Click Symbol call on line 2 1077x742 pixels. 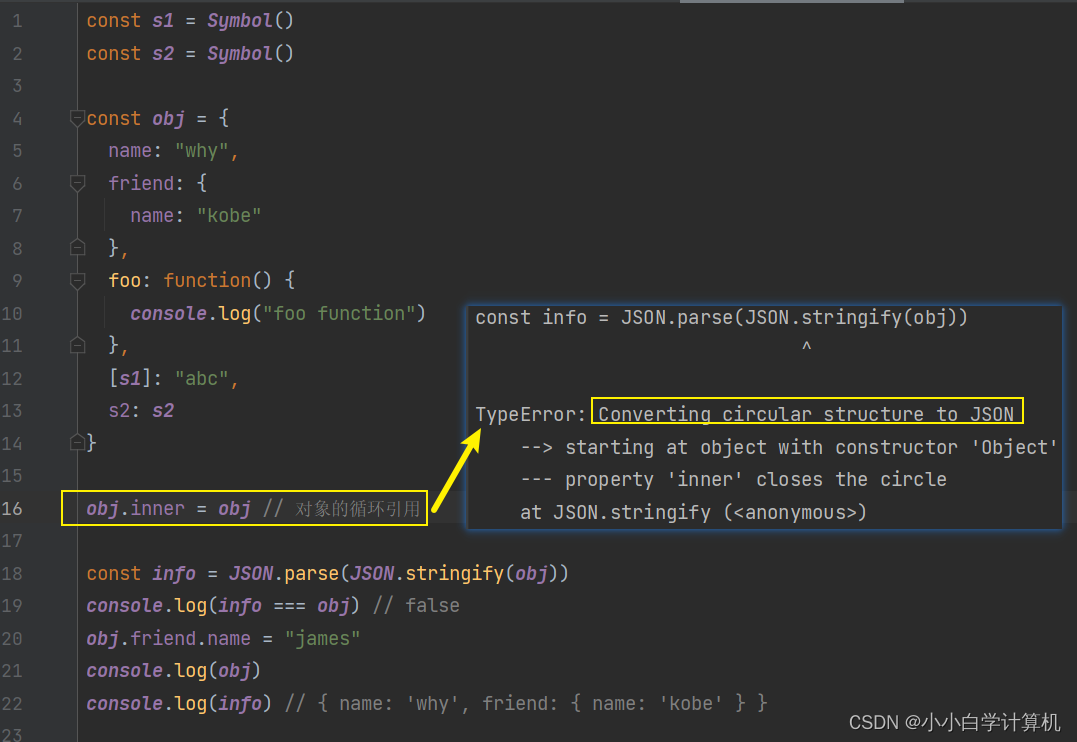250,54
